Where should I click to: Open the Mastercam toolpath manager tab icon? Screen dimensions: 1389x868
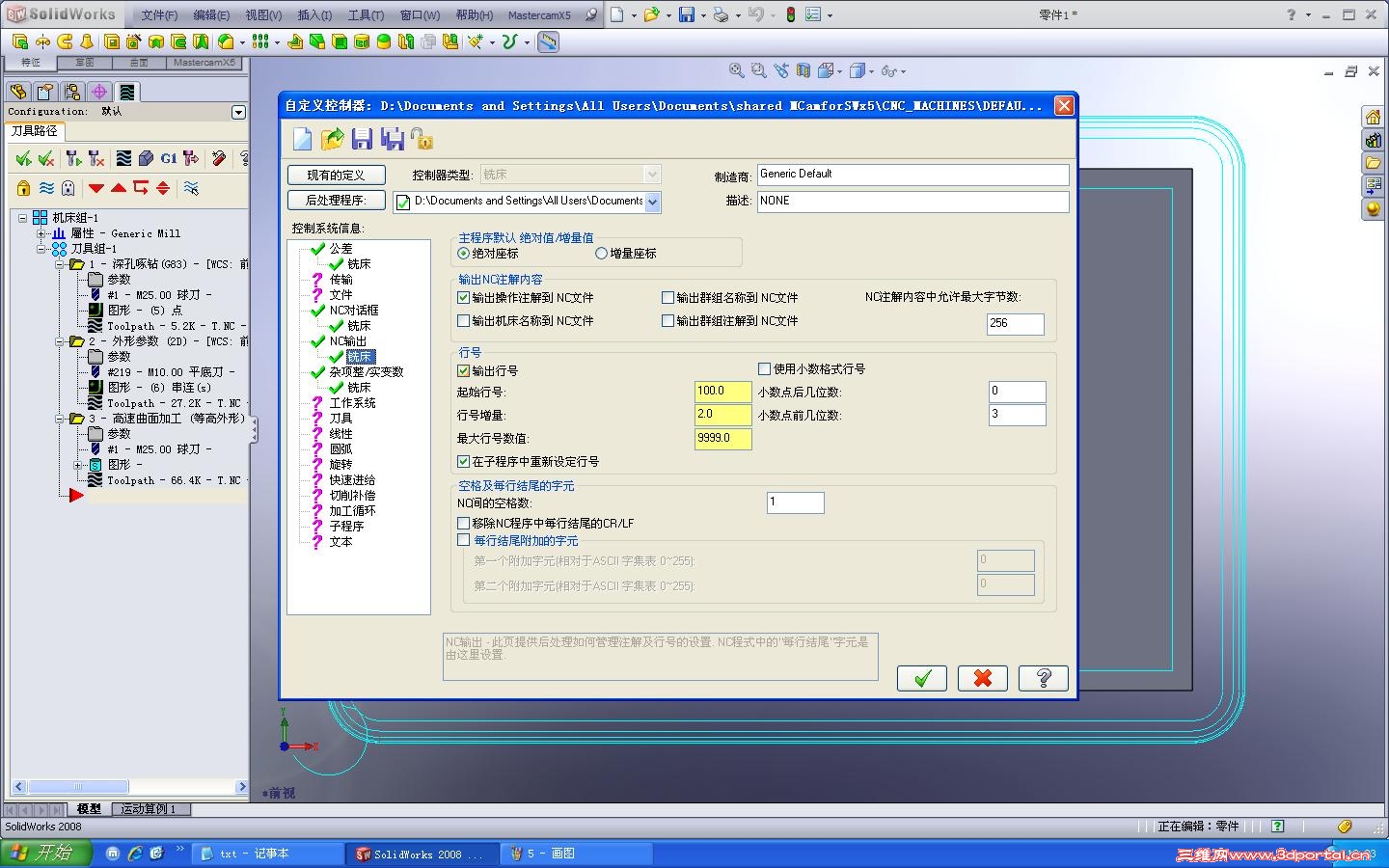[x=126, y=92]
